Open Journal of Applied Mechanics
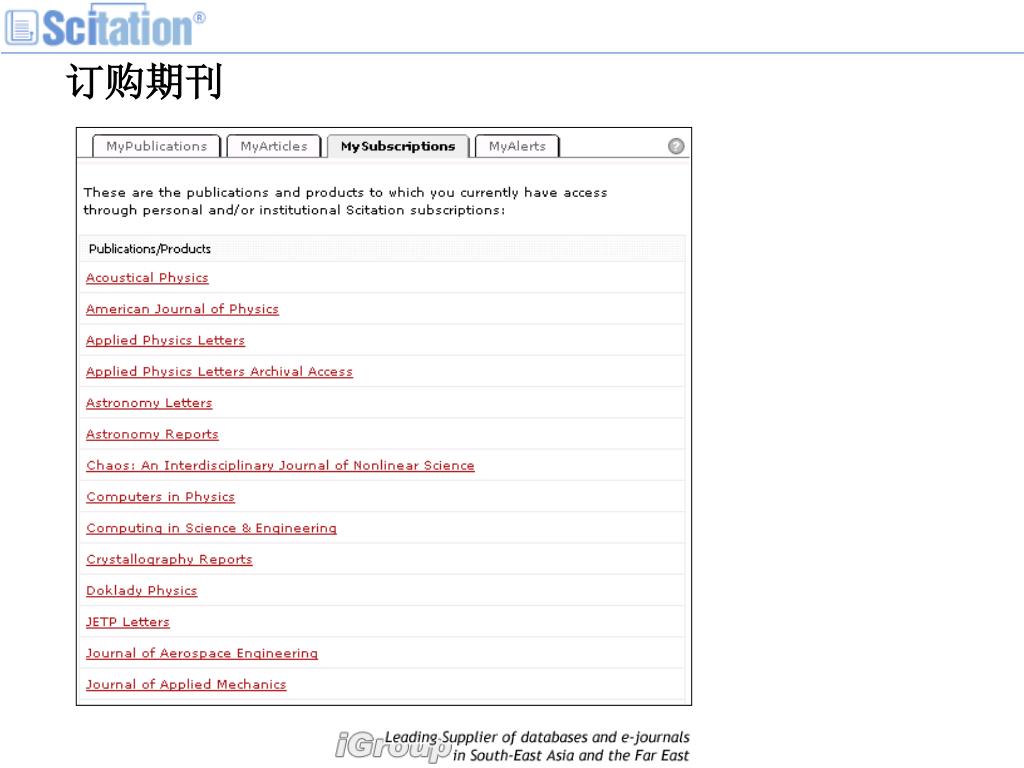Viewport: 1024px width, 768px height. pyautogui.click(x=186, y=685)
